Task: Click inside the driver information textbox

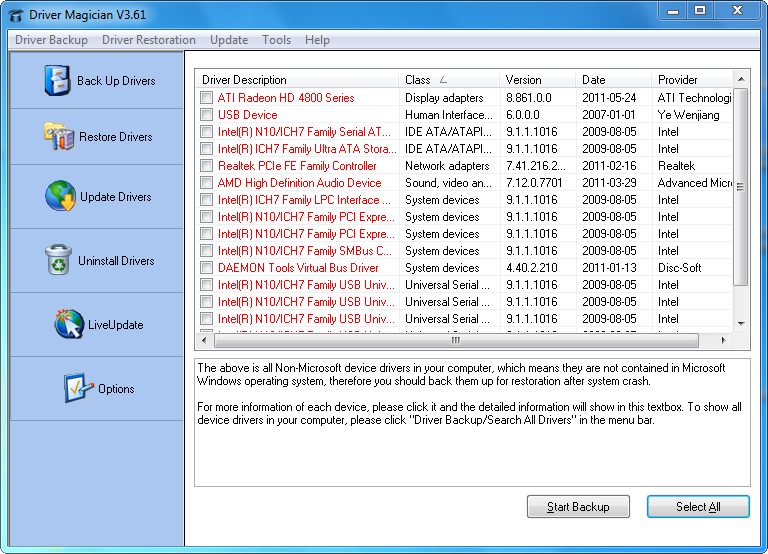Action: [x=472, y=422]
